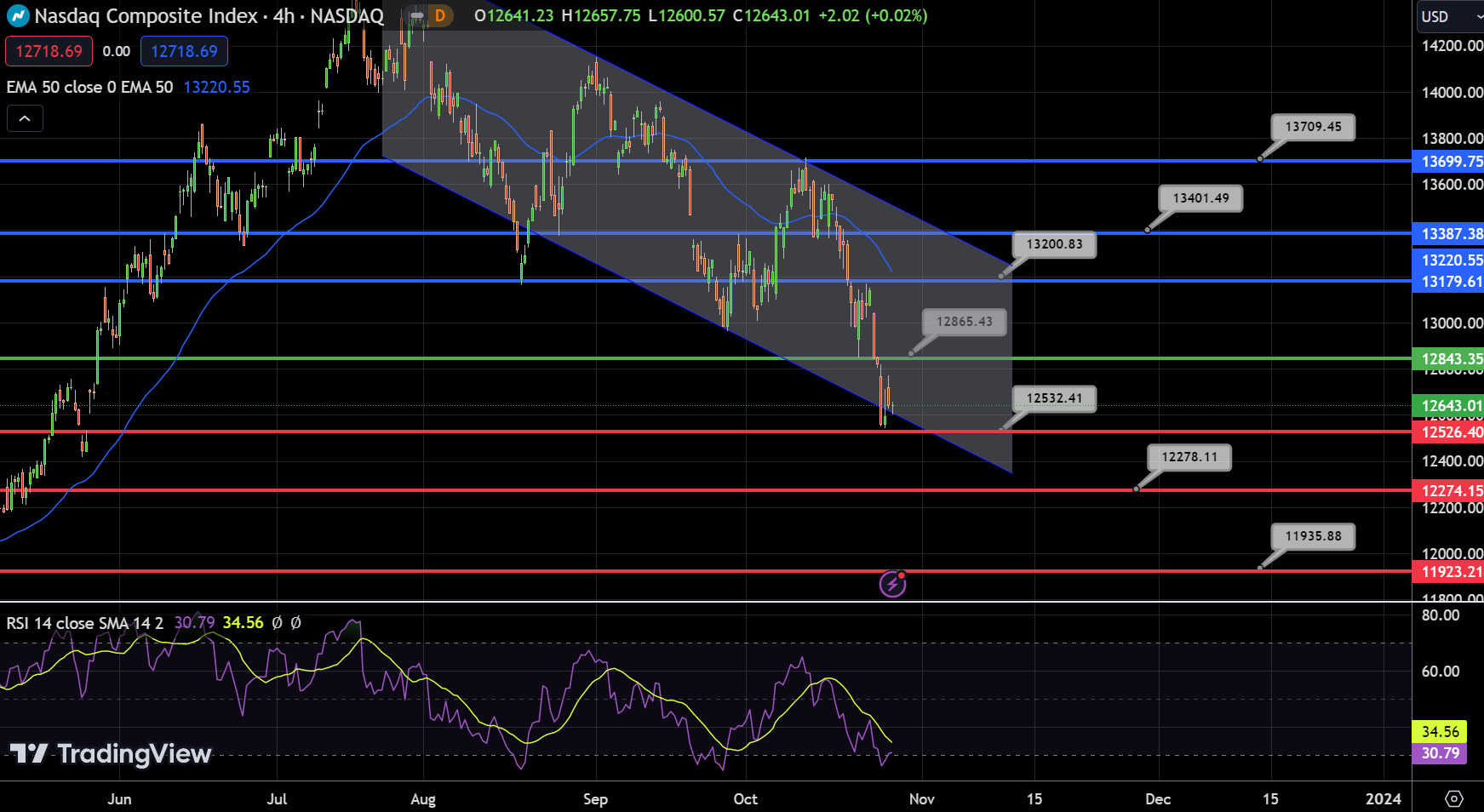1484x812 pixels.
Task: Click the 13387.38 price axis label
Action: click(1448, 233)
